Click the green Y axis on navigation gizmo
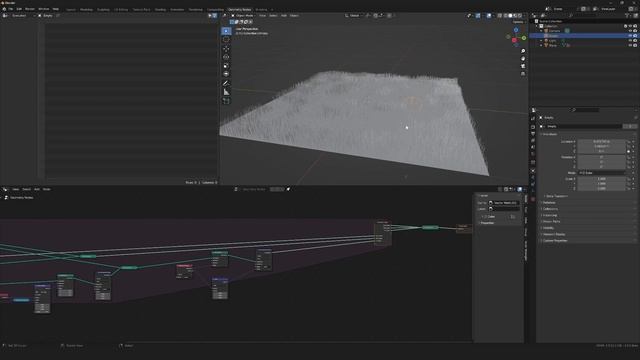640x360 pixels. pyautogui.click(x=524, y=38)
